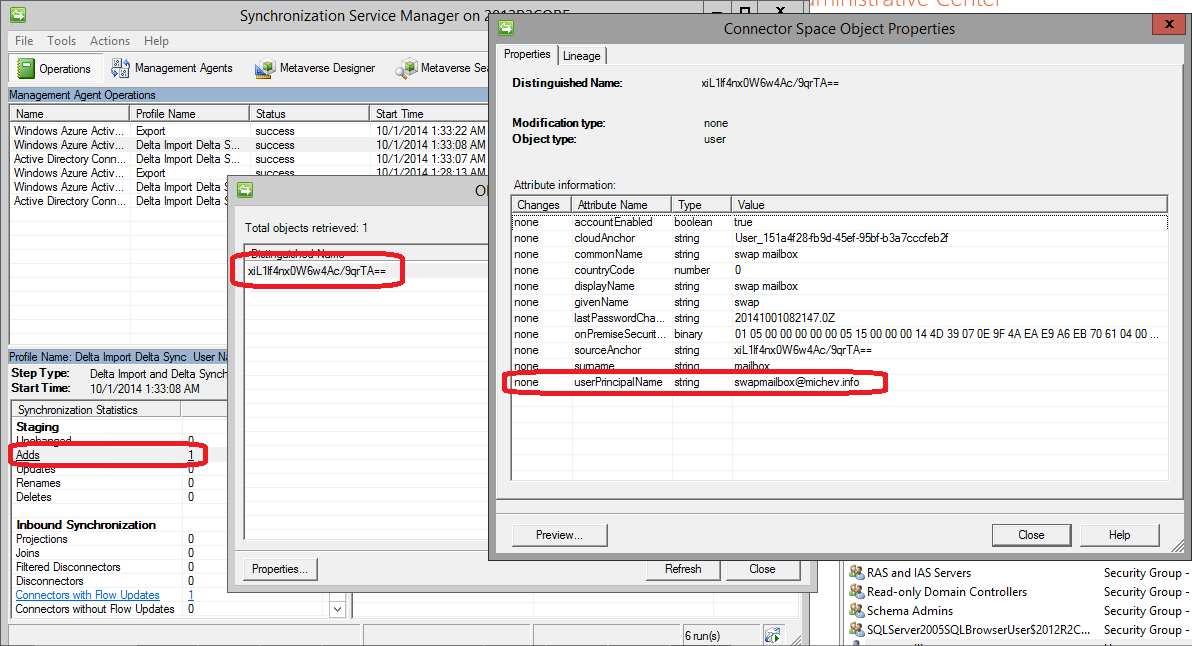Click the Properties button in the objects dialog
The width and height of the screenshot is (1192, 646).
[x=279, y=569]
